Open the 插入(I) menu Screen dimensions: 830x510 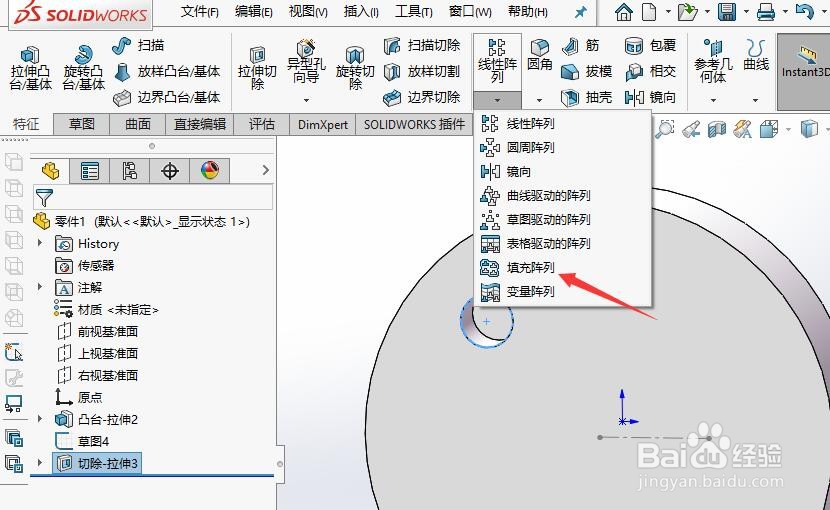pyautogui.click(x=361, y=12)
